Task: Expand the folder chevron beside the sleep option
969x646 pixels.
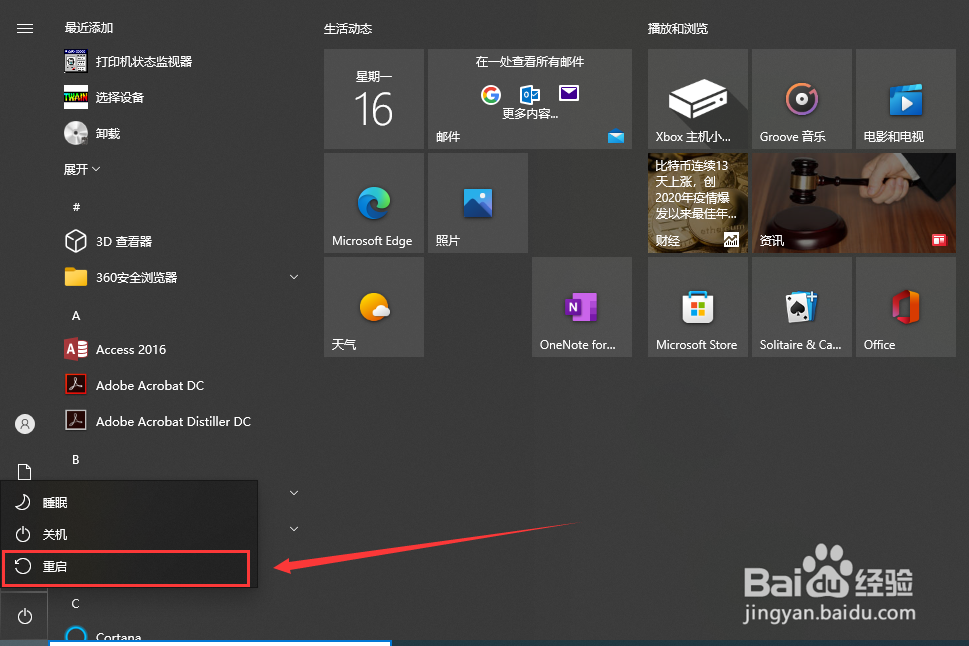Action: (294, 493)
